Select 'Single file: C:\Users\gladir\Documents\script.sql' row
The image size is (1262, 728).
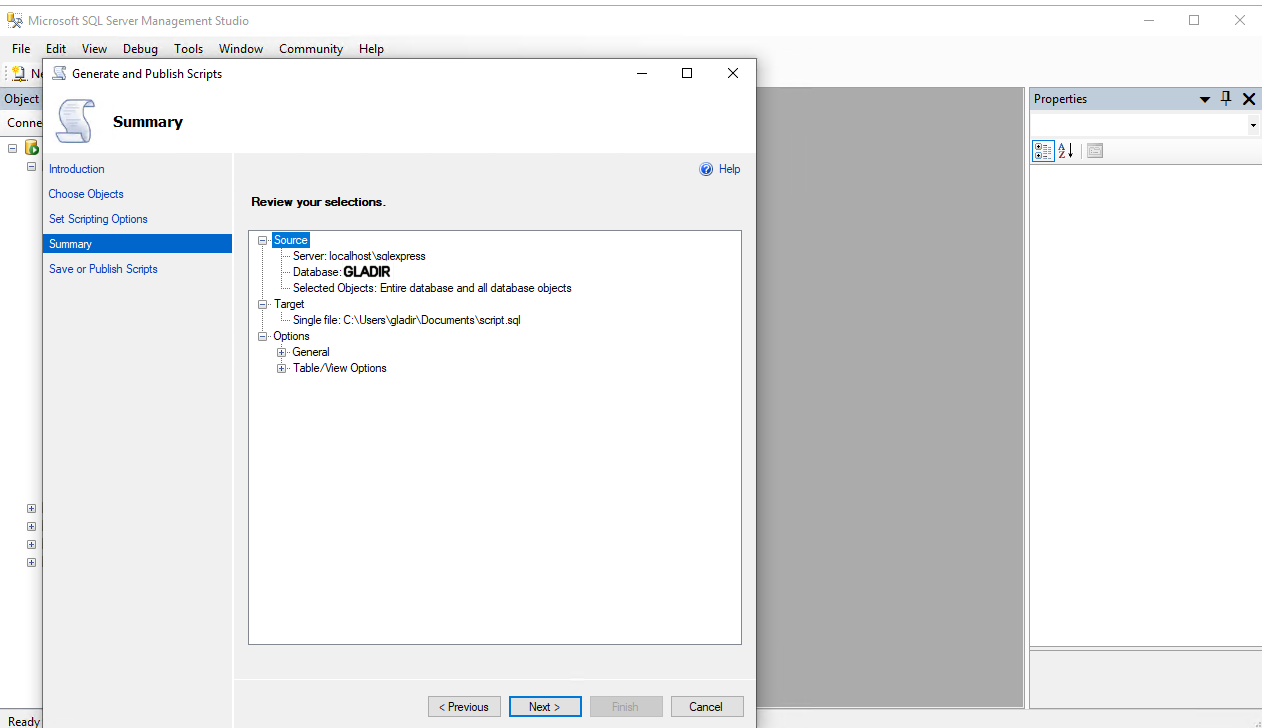point(406,320)
